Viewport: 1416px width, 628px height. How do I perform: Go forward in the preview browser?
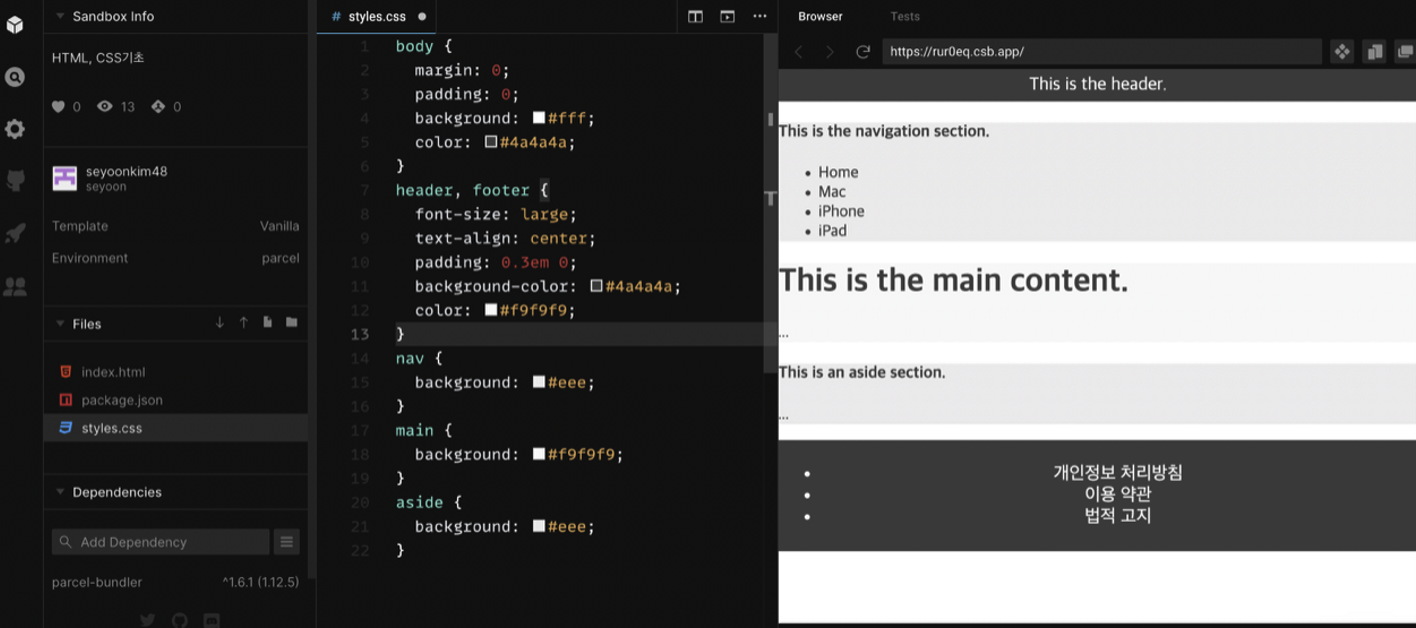(x=830, y=52)
